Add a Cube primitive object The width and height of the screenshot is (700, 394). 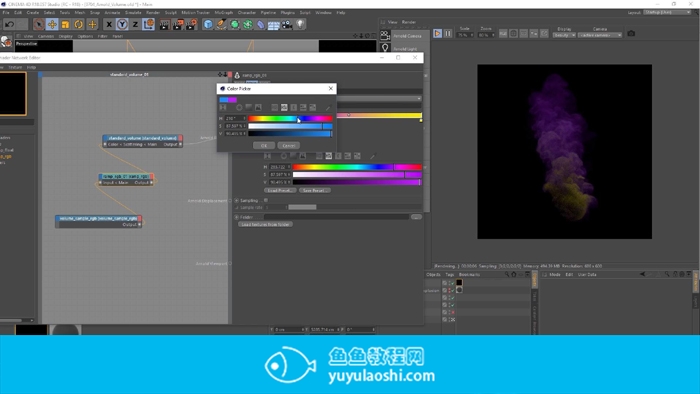(x=208, y=25)
